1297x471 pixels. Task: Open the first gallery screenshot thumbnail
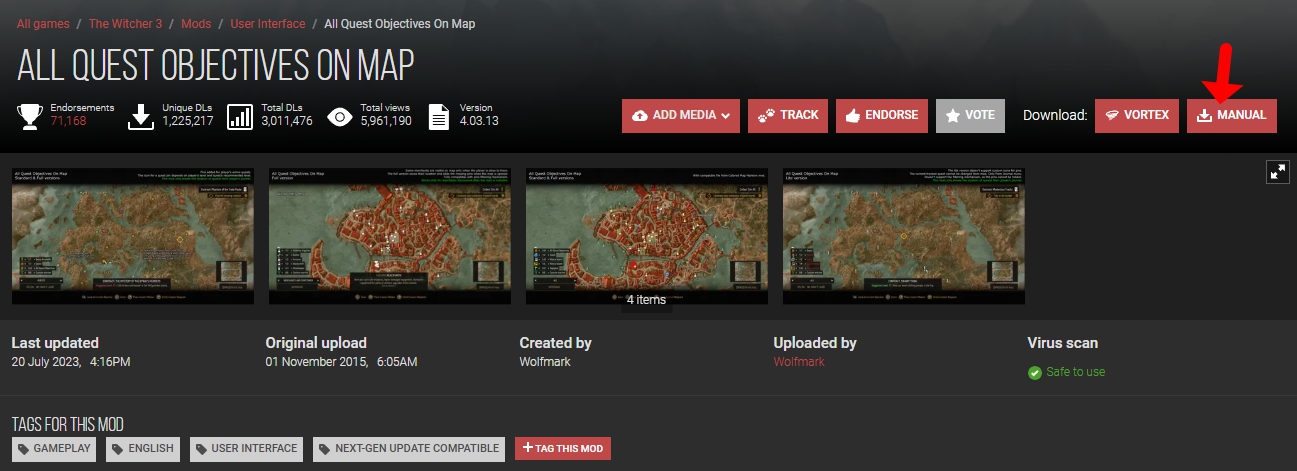(x=133, y=236)
